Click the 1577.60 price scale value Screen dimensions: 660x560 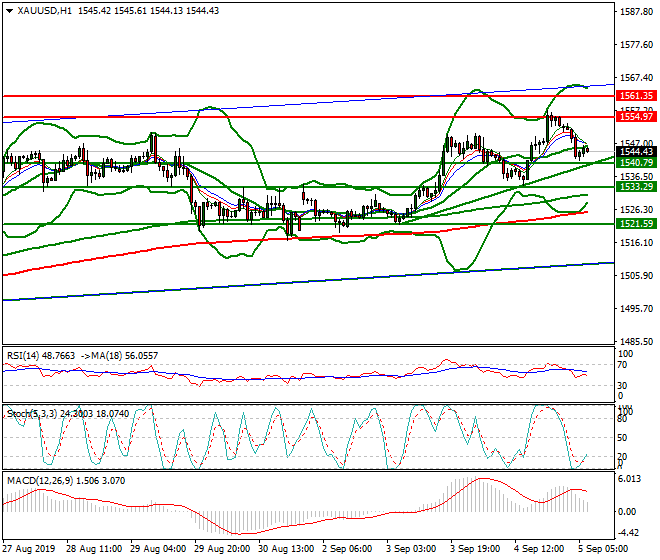coord(636,45)
